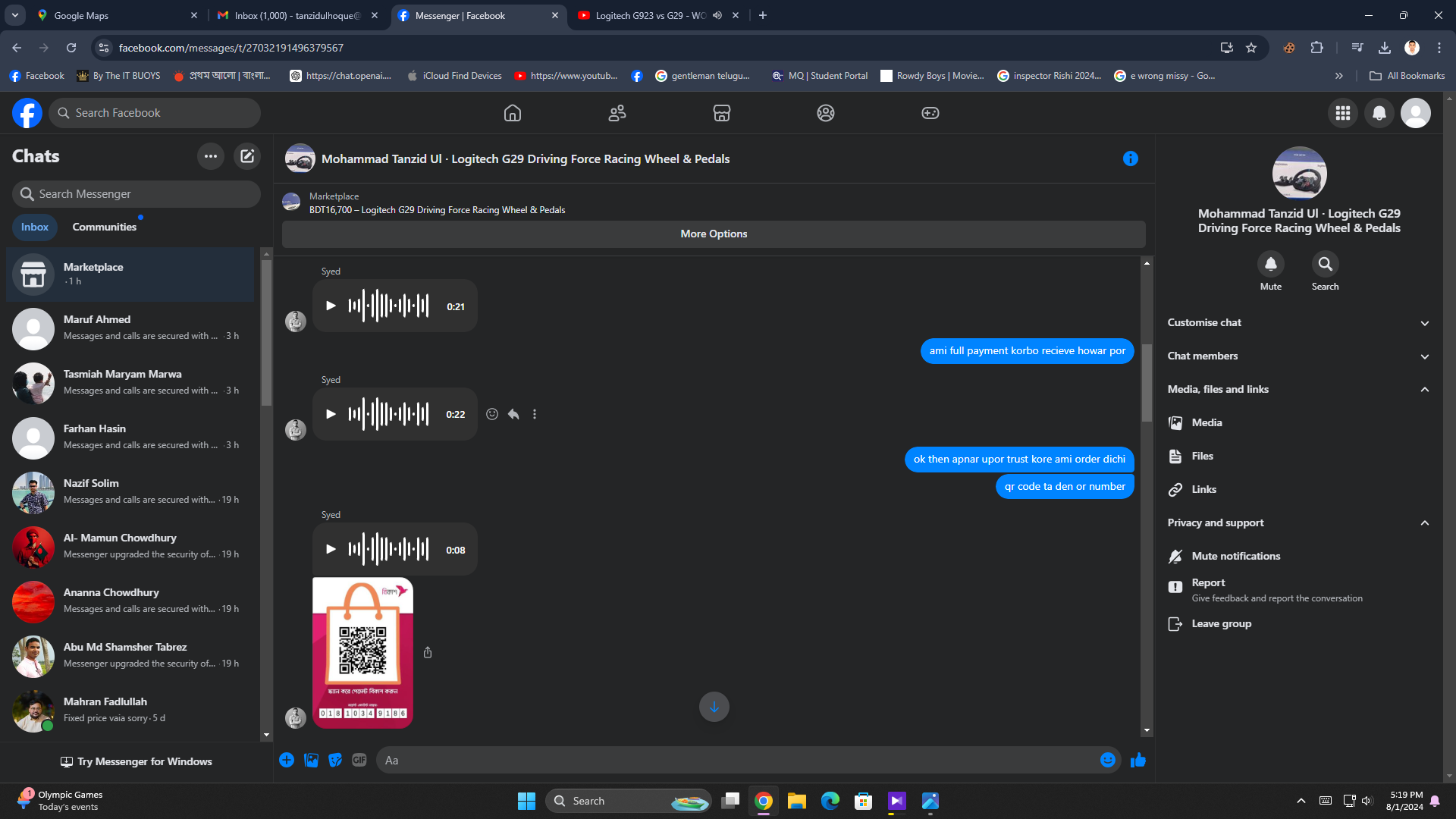Open Maruf Ahmed chat

[130, 328]
